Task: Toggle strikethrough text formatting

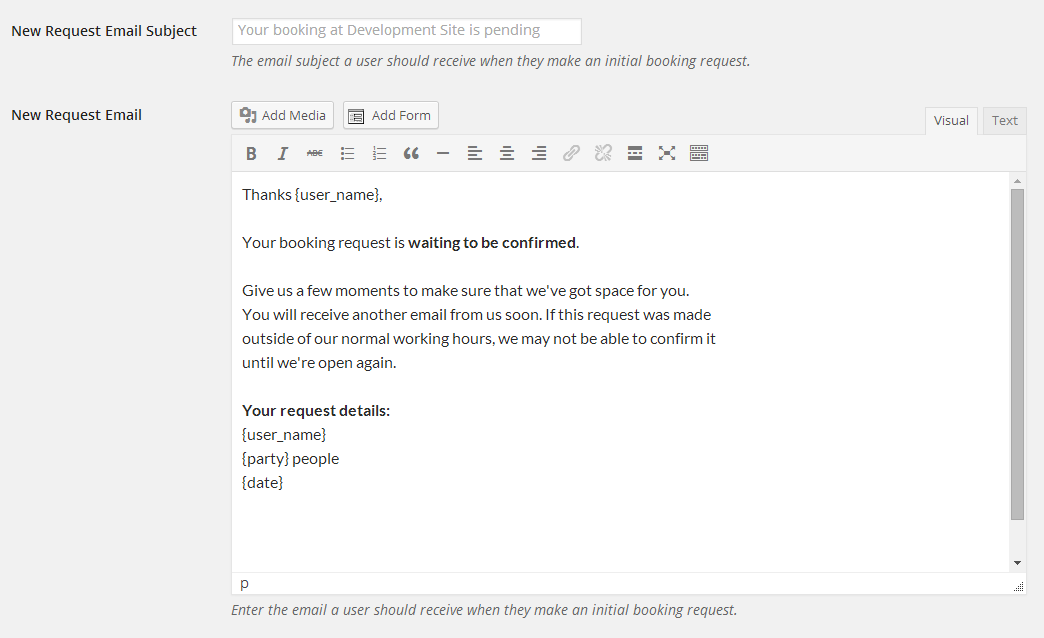Action: 315,153
